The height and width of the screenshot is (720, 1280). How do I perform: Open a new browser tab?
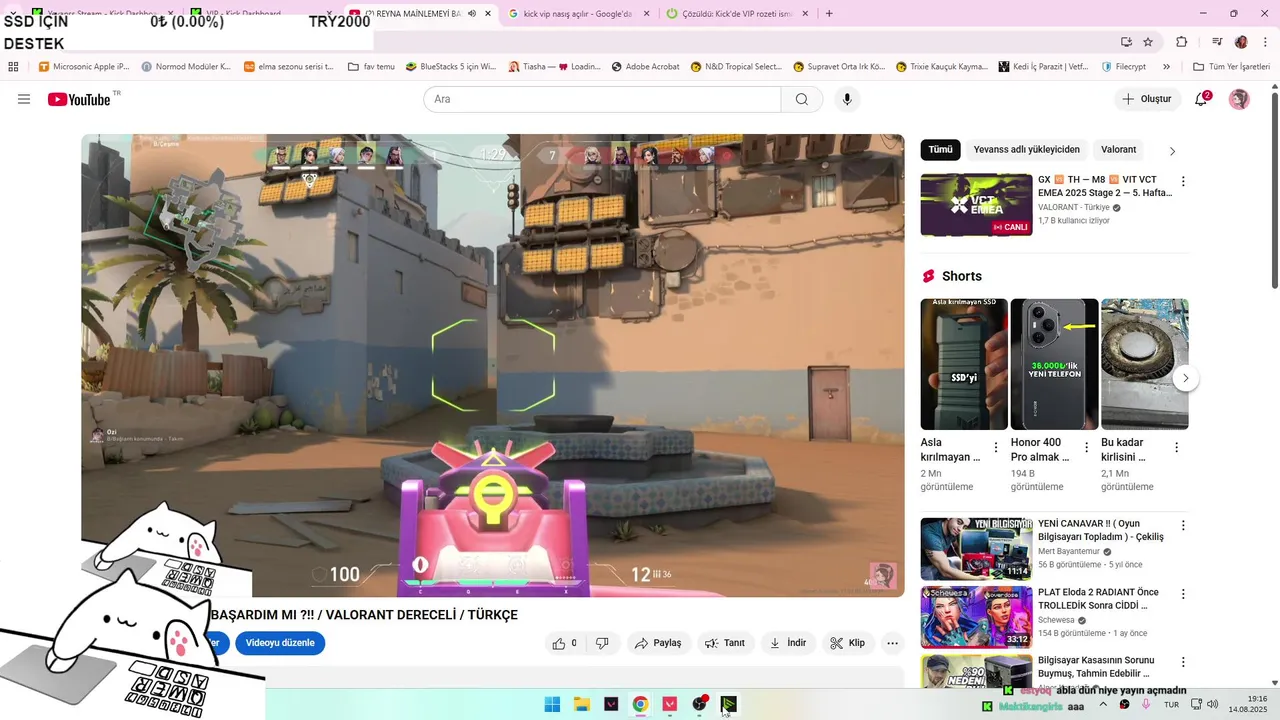pyautogui.click(x=829, y=14)
